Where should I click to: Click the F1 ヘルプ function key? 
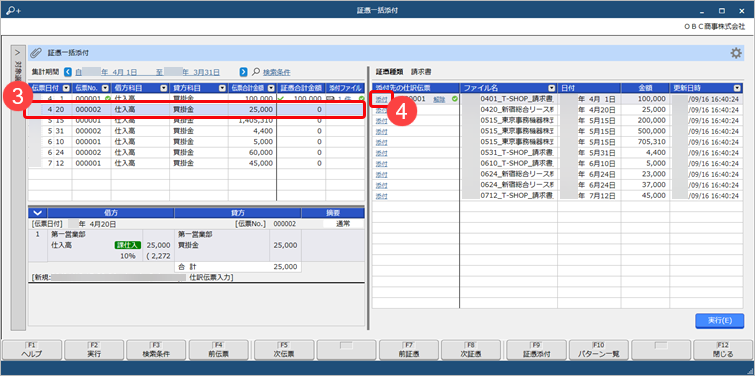tap(32, 350)
